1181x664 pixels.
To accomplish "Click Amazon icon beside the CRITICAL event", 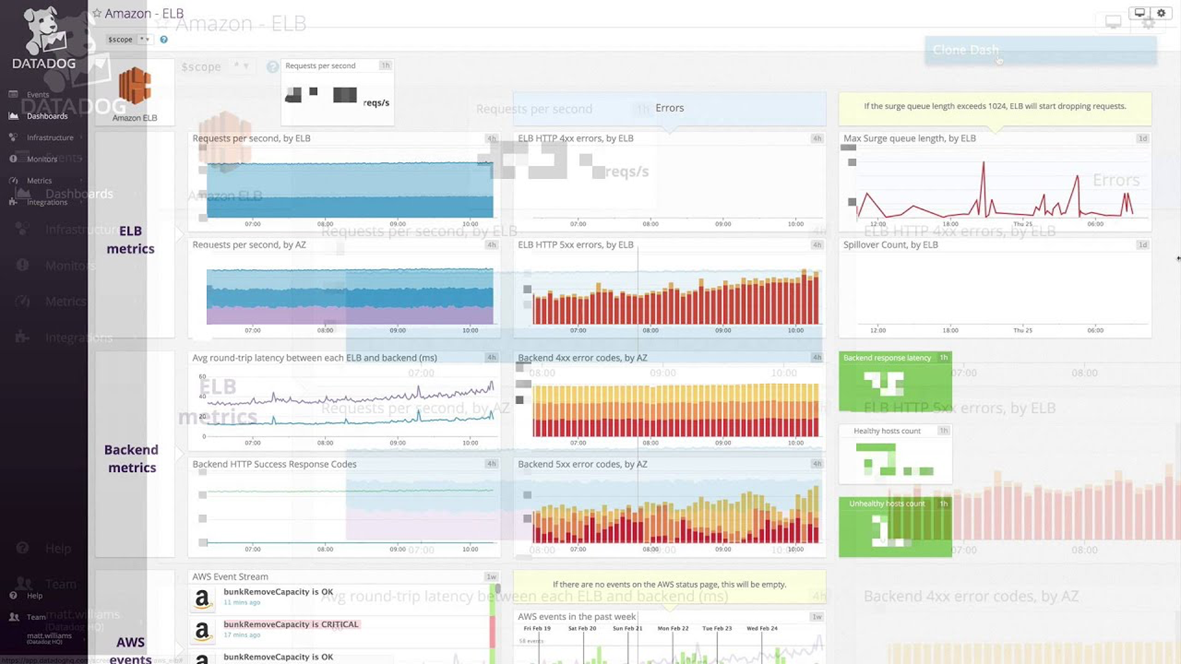I will pos(202,631).
